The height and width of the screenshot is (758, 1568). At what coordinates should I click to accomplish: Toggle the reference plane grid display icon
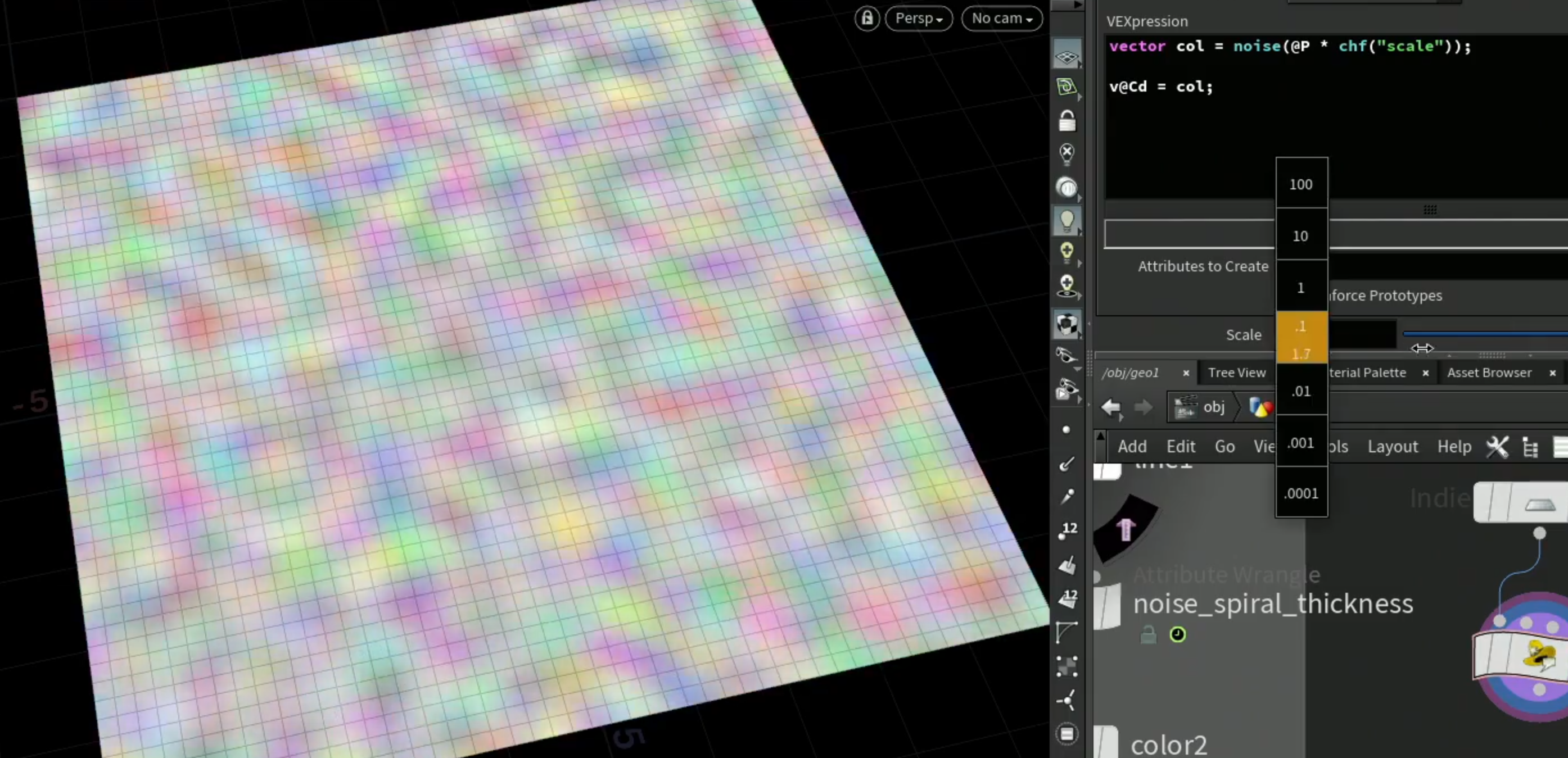(x=1067, y=57)
